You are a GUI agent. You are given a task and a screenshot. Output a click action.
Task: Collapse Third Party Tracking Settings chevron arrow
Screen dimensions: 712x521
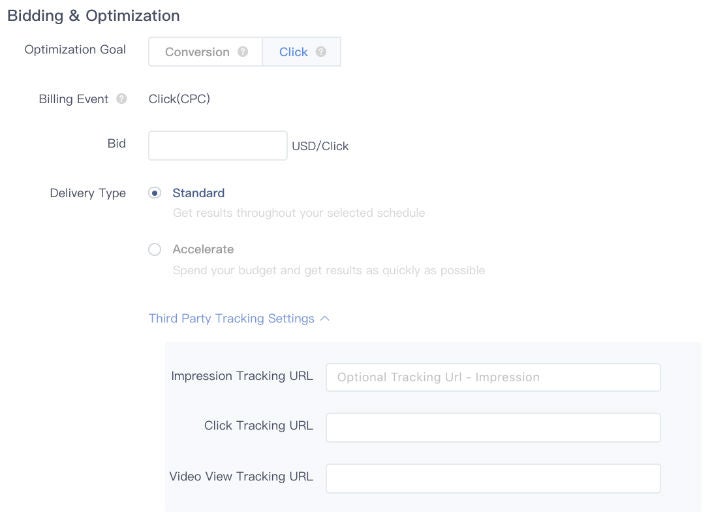click(324, 319)
